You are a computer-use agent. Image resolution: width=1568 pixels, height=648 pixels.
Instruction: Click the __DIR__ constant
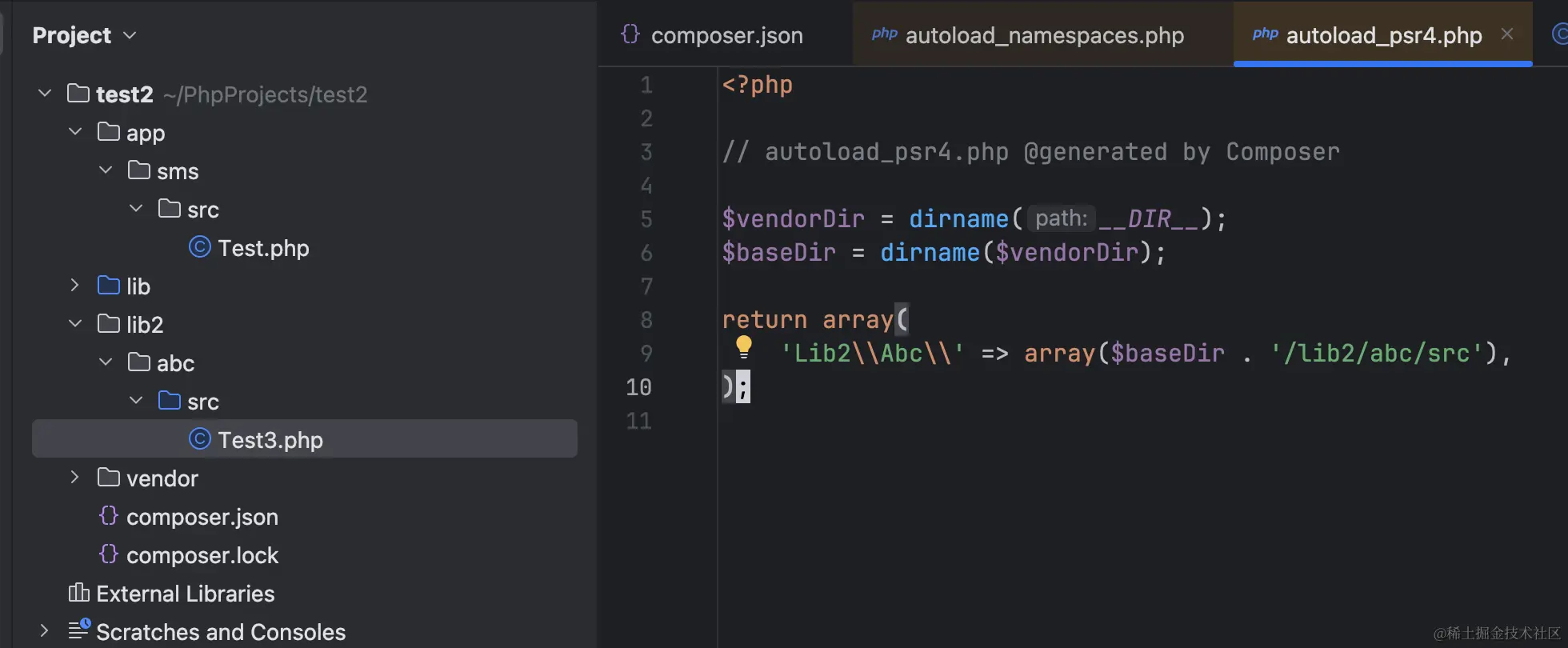coord(1149,219)
